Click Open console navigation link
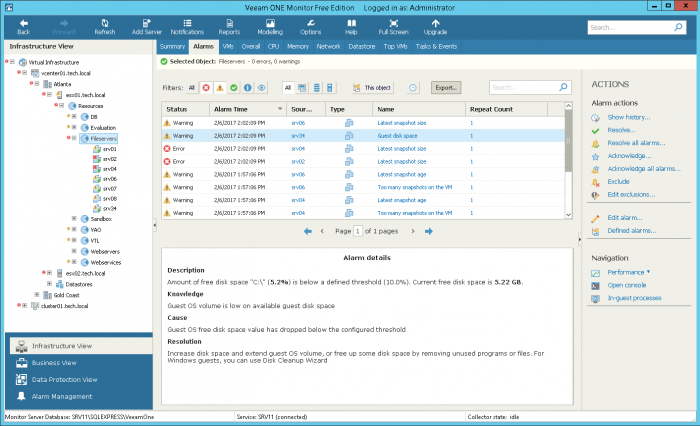The height and width of the screenshot is (426, 700). point(627,285)
